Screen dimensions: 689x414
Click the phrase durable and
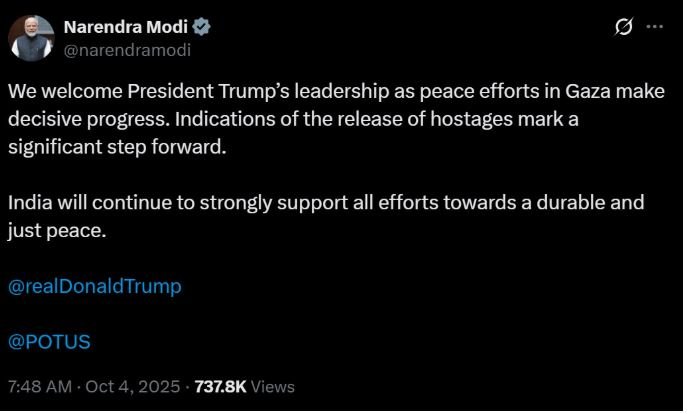(590, 203)
